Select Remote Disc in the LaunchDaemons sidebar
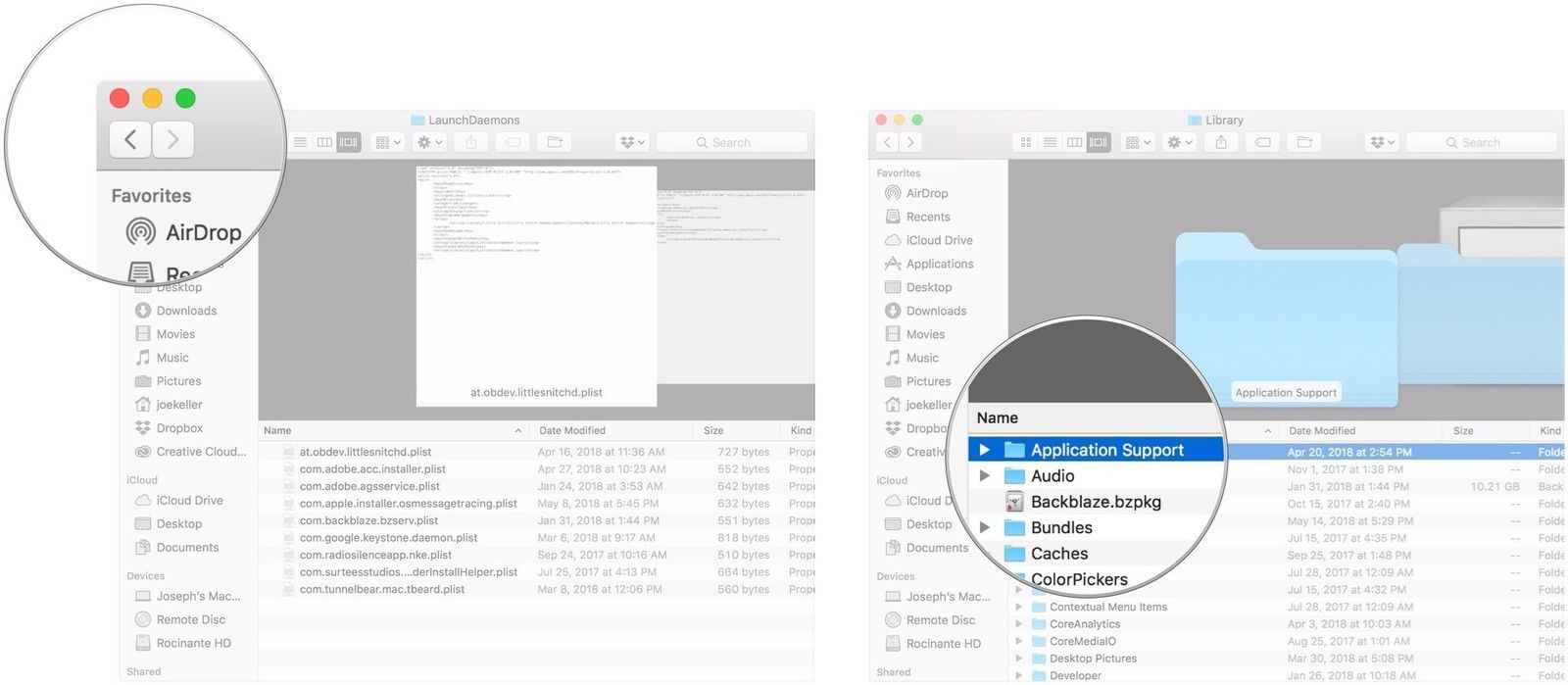 click(x=190, y=619)
